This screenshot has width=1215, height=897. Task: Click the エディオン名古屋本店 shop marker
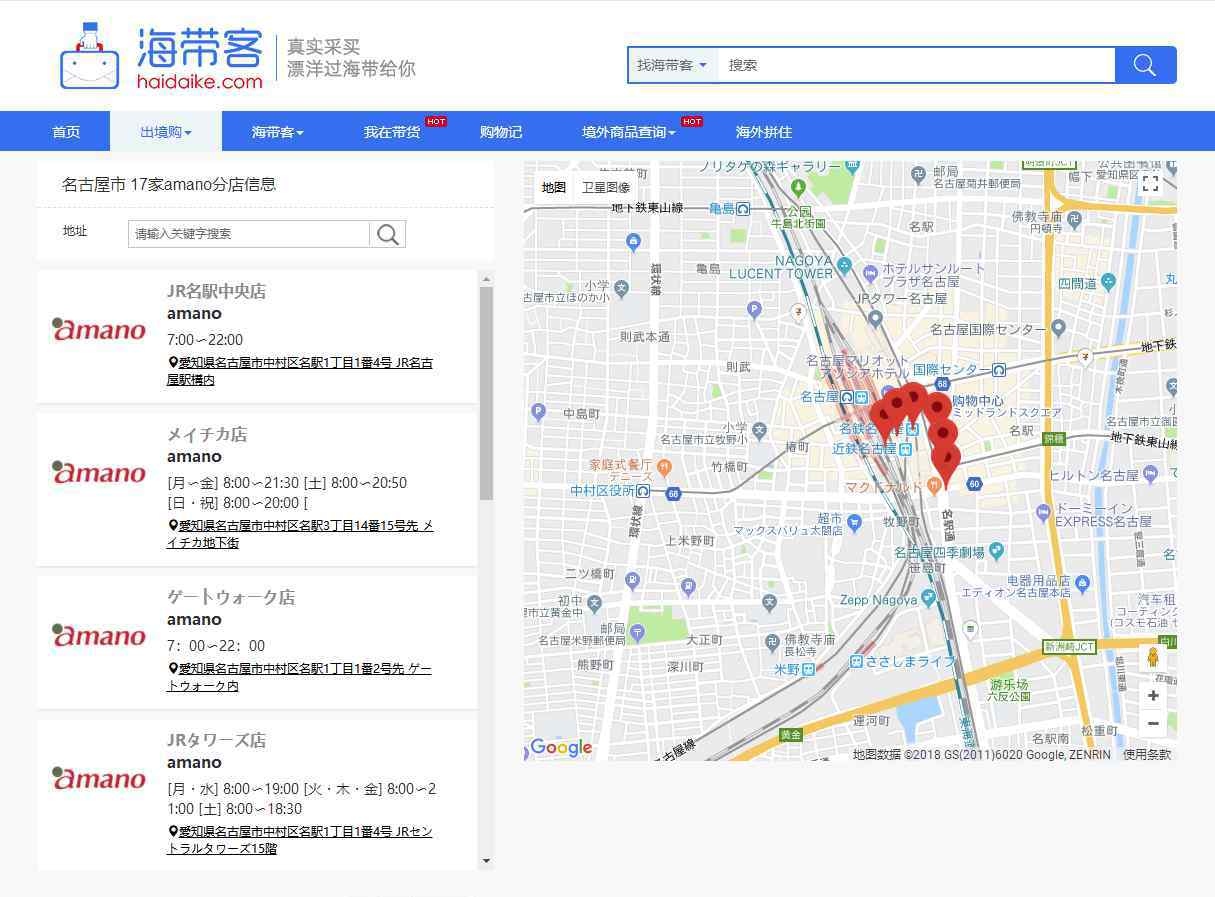coord(1083,583)
